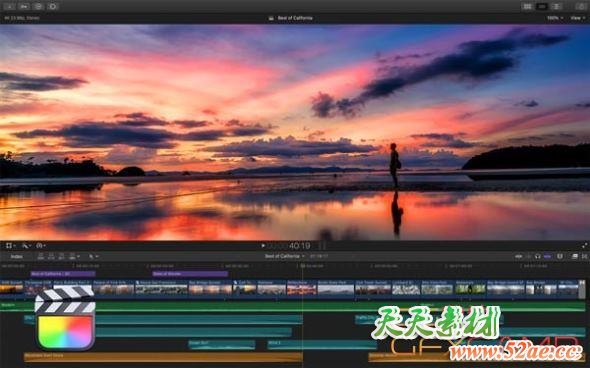Viewport: 590px width, 368px height.
Task: Play the video in the viewer
Action: pyautogui.click(x=263, y=246)
